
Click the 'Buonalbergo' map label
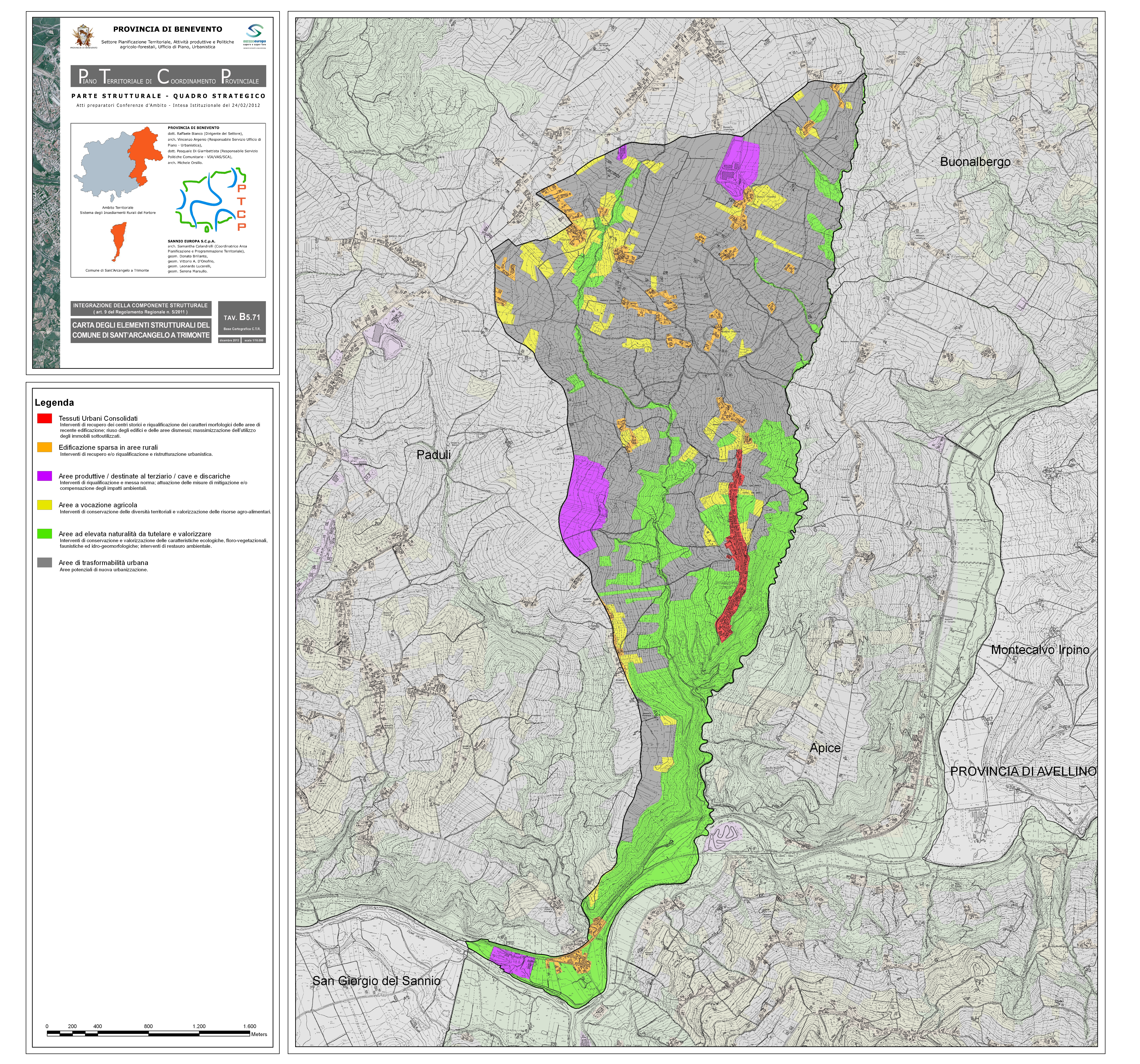975,162
